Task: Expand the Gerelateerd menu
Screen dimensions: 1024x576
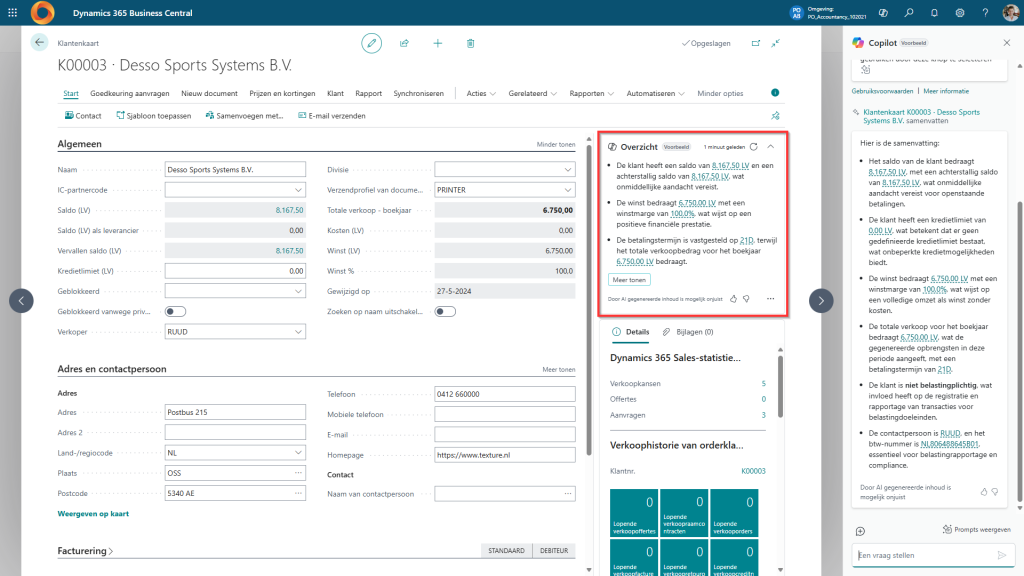Action: click(533, 93)
